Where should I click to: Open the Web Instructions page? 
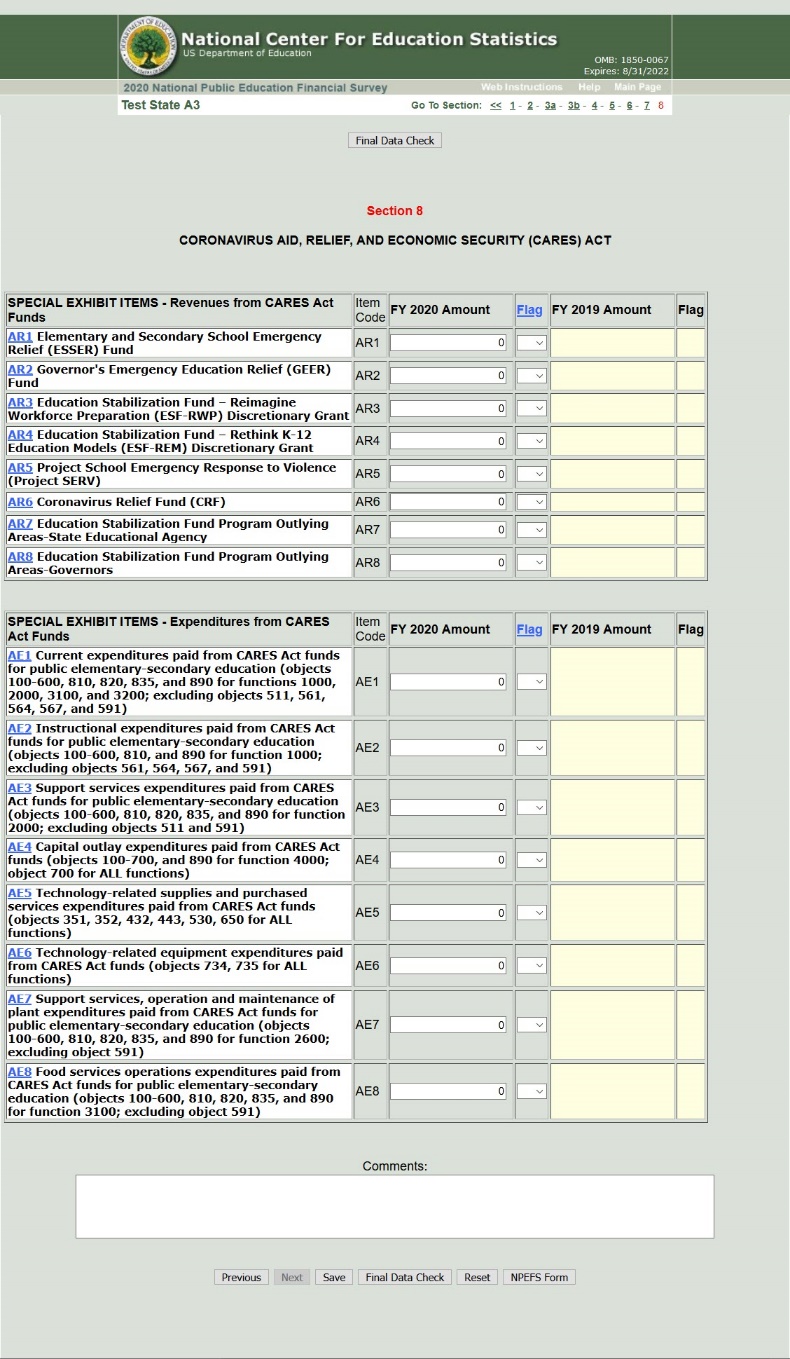(521, 88)
